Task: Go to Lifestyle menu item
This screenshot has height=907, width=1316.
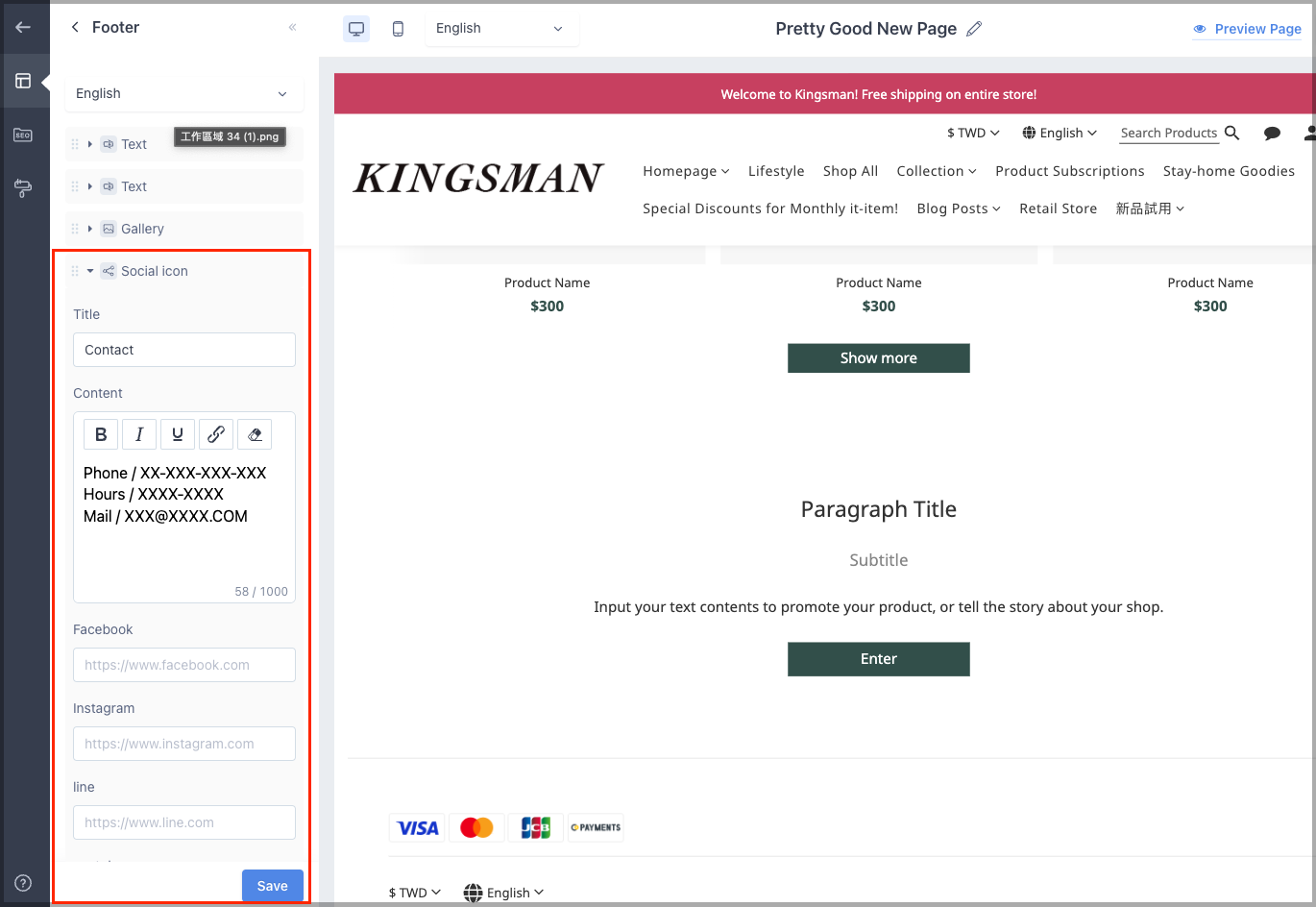Action: pos(776,171)
